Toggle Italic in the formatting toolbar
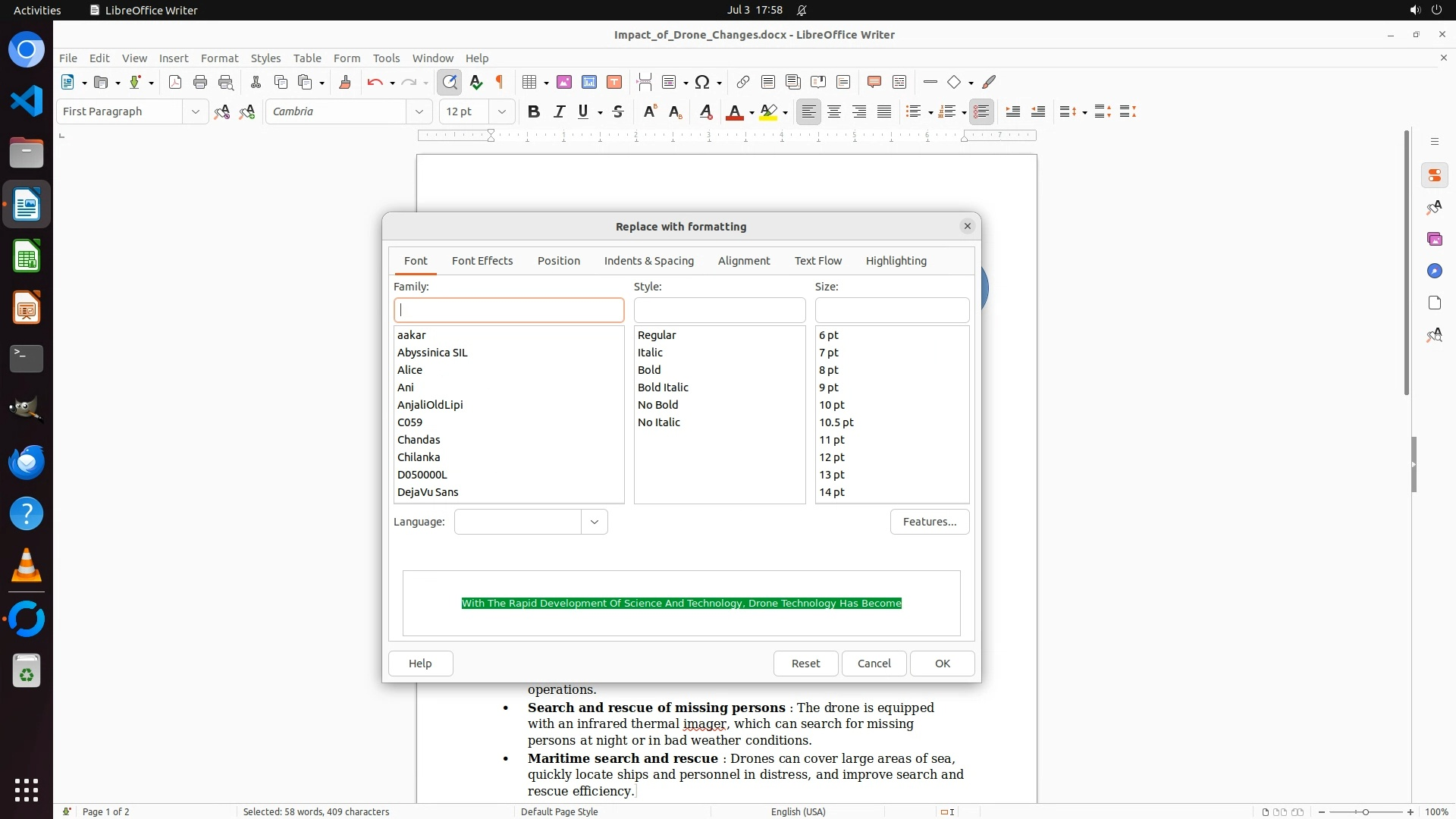 pyautogui.click(x=559, y=111)
